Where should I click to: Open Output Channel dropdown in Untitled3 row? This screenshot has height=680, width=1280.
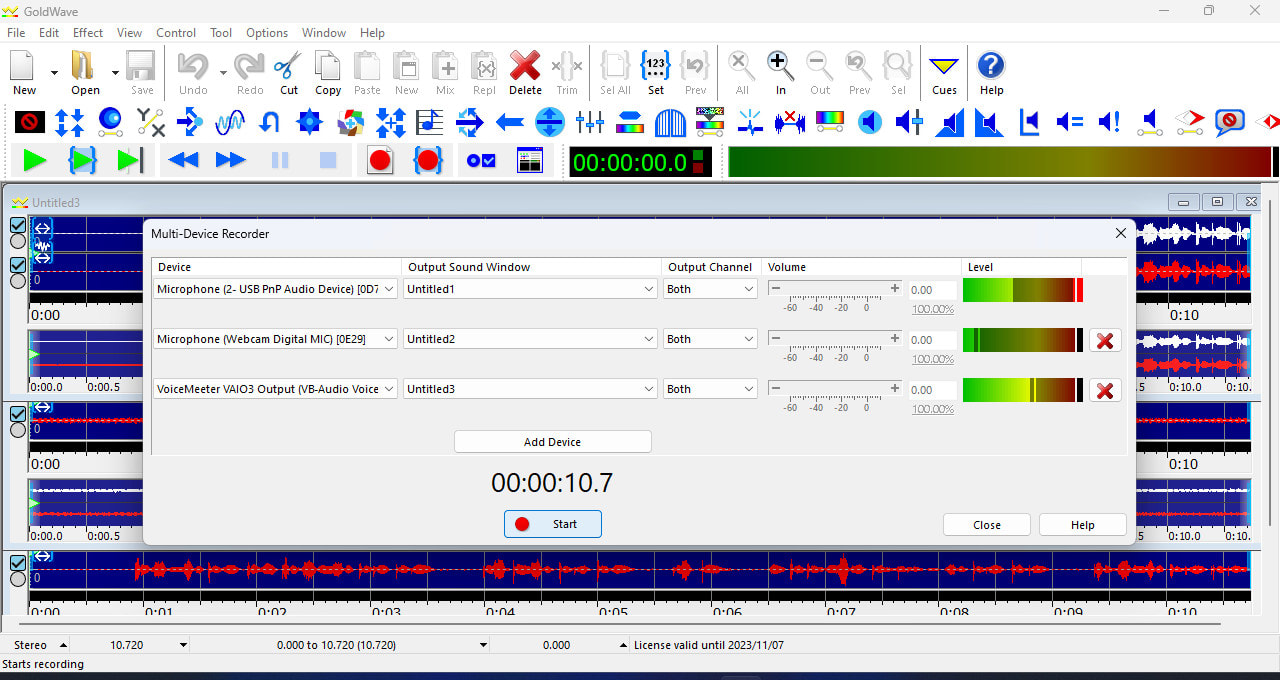click(x=710, y=389)
